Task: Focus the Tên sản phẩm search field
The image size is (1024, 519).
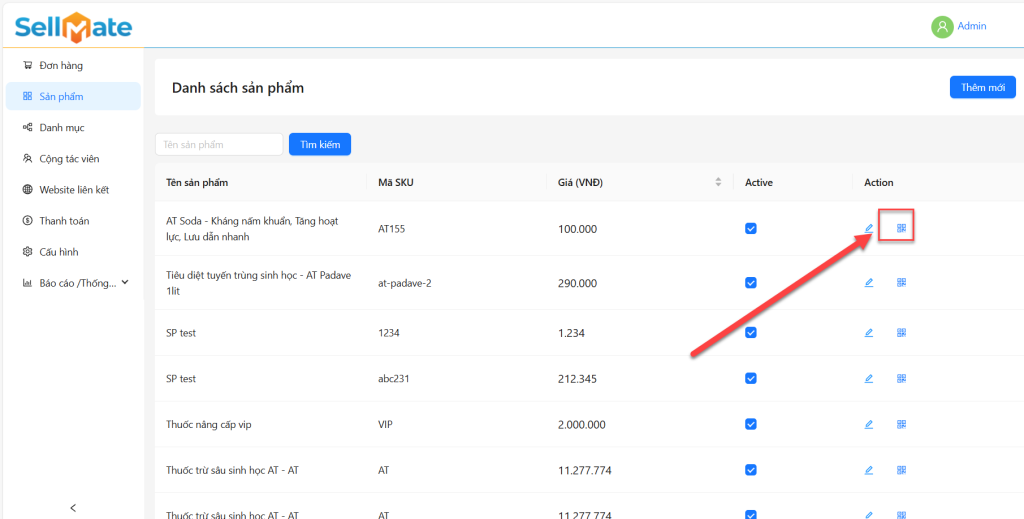Action: click(x=220, y=145)
